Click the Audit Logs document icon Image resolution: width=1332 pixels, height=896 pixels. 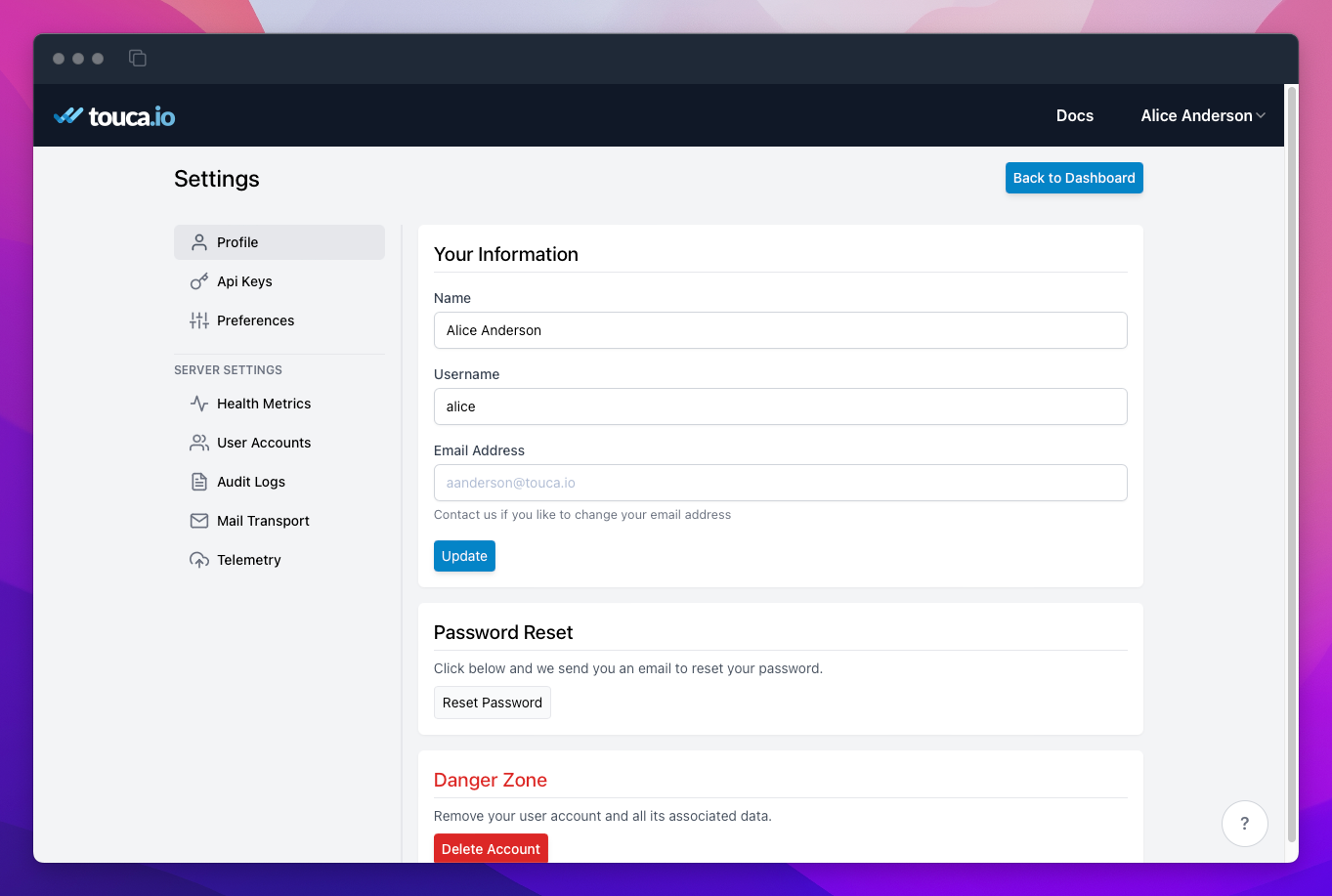199,482
